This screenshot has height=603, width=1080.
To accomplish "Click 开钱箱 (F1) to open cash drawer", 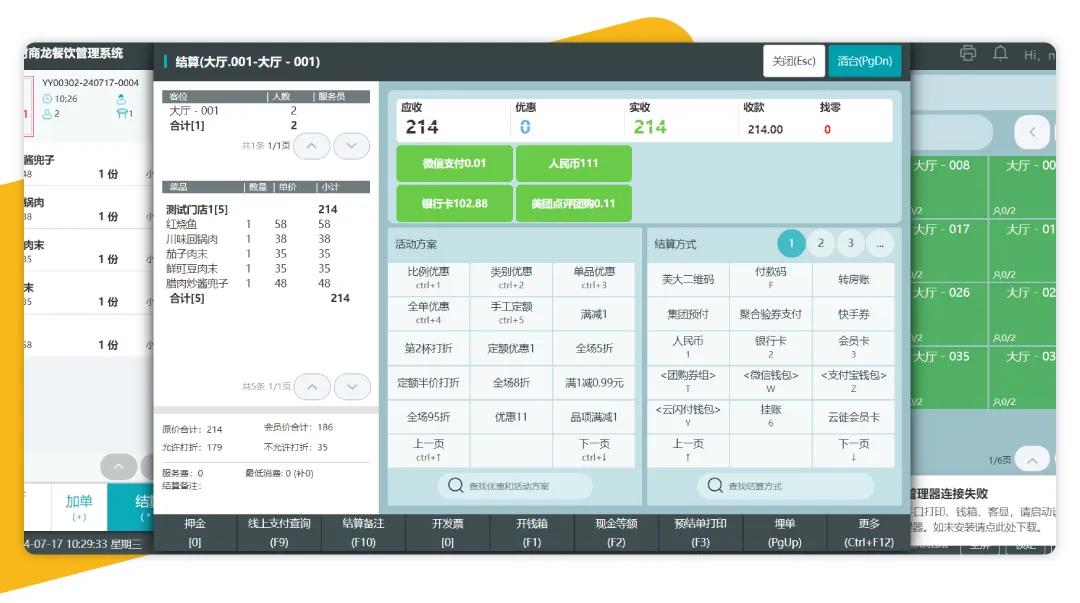I will [x=532, y=533].
